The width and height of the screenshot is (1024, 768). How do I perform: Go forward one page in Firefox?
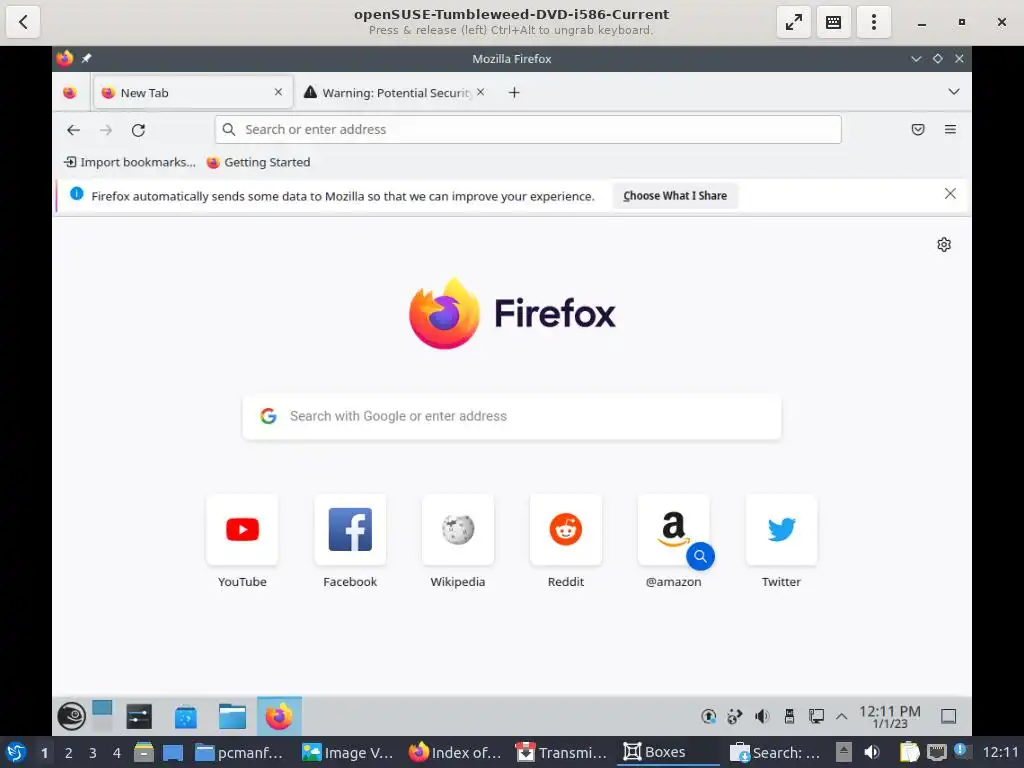pos(106,130)
